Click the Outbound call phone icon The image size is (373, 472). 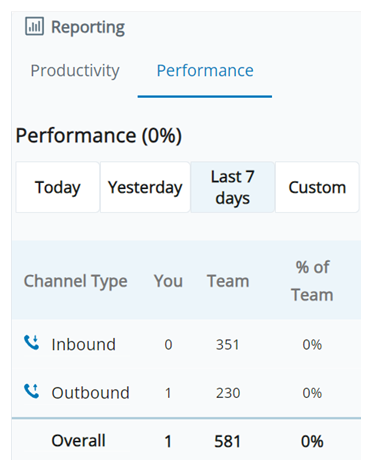[32, 391]
